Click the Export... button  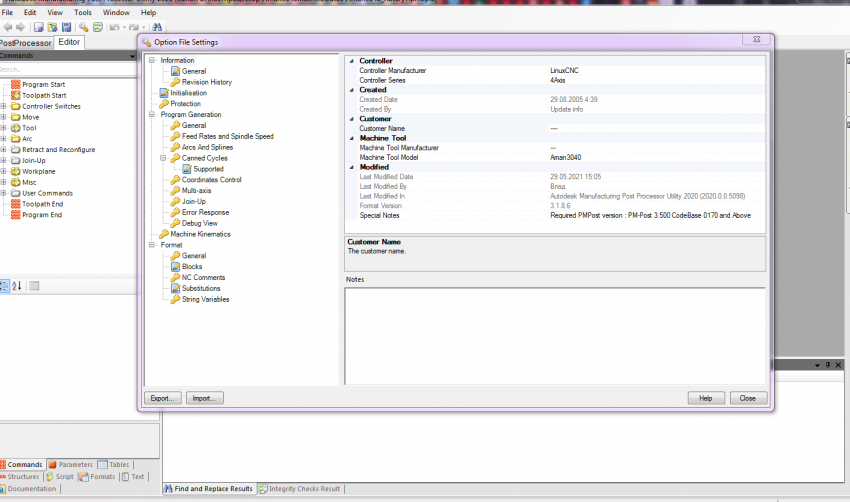point(162,398)
